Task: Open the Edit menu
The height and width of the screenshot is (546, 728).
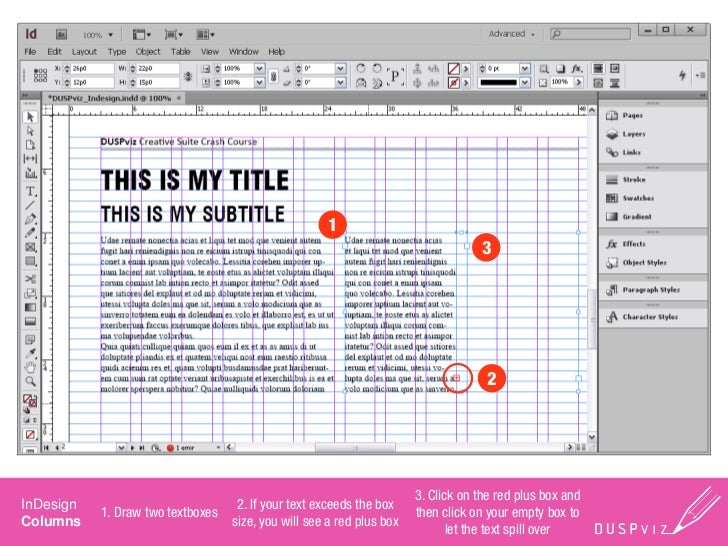Action: pos(54,52)
